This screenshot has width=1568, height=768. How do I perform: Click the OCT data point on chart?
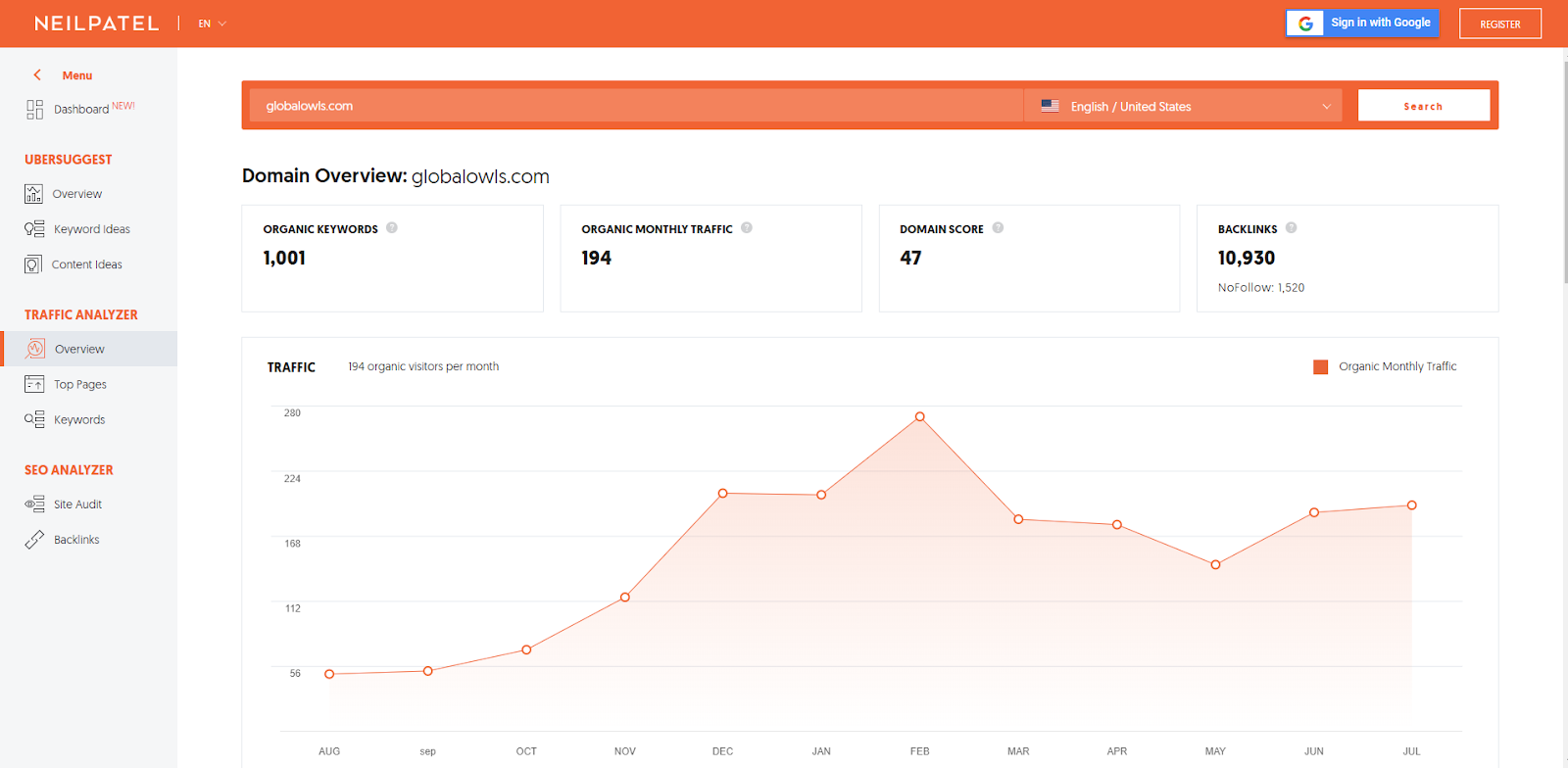pos(526,649)
